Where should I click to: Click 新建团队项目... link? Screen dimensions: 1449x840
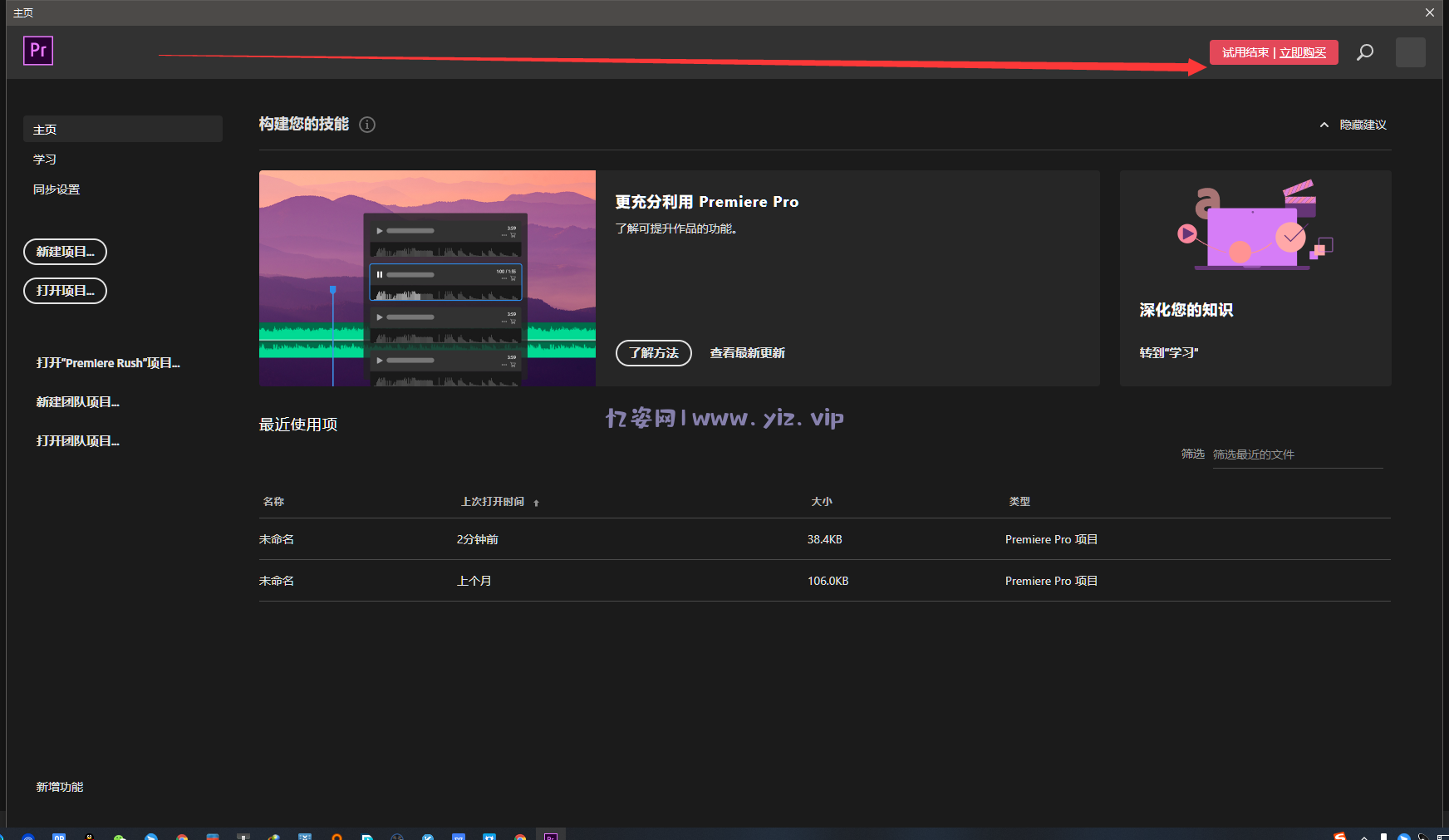click(78, 402)
